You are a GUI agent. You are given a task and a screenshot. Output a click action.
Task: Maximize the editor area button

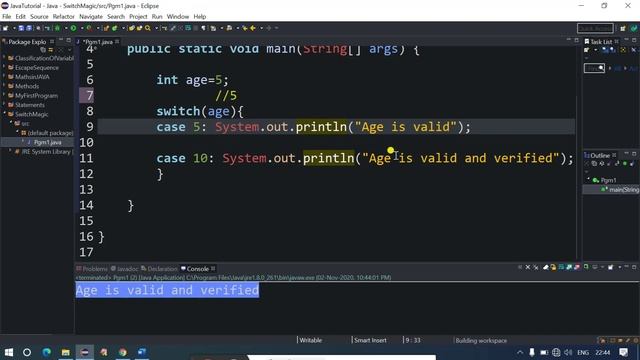pyautogui.click(x=576, y=40)
